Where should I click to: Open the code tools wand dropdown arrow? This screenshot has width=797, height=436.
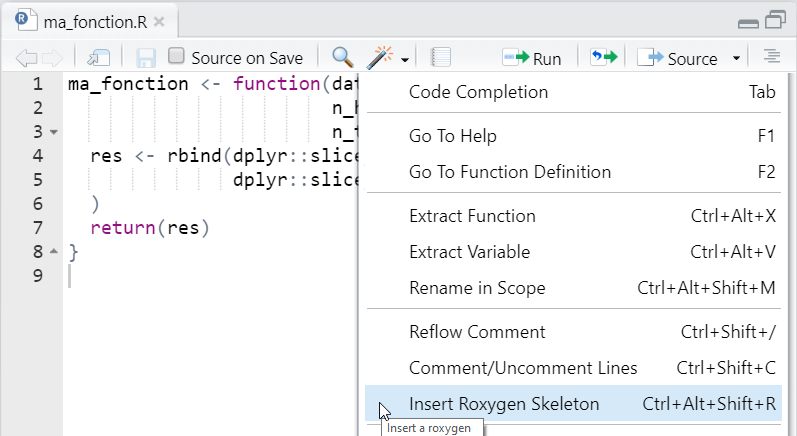[405, 60]
